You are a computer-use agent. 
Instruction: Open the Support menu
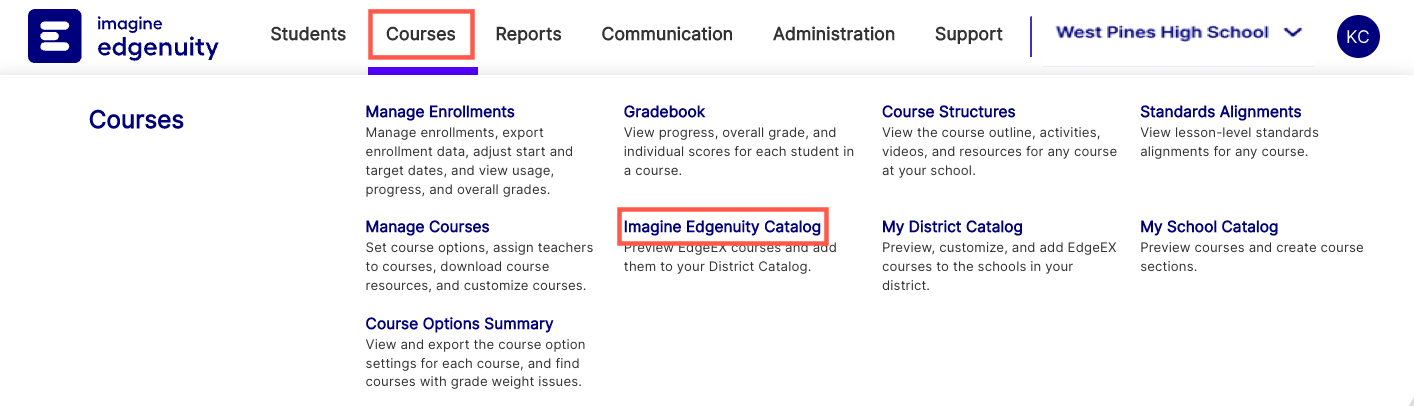click(968, 34)
